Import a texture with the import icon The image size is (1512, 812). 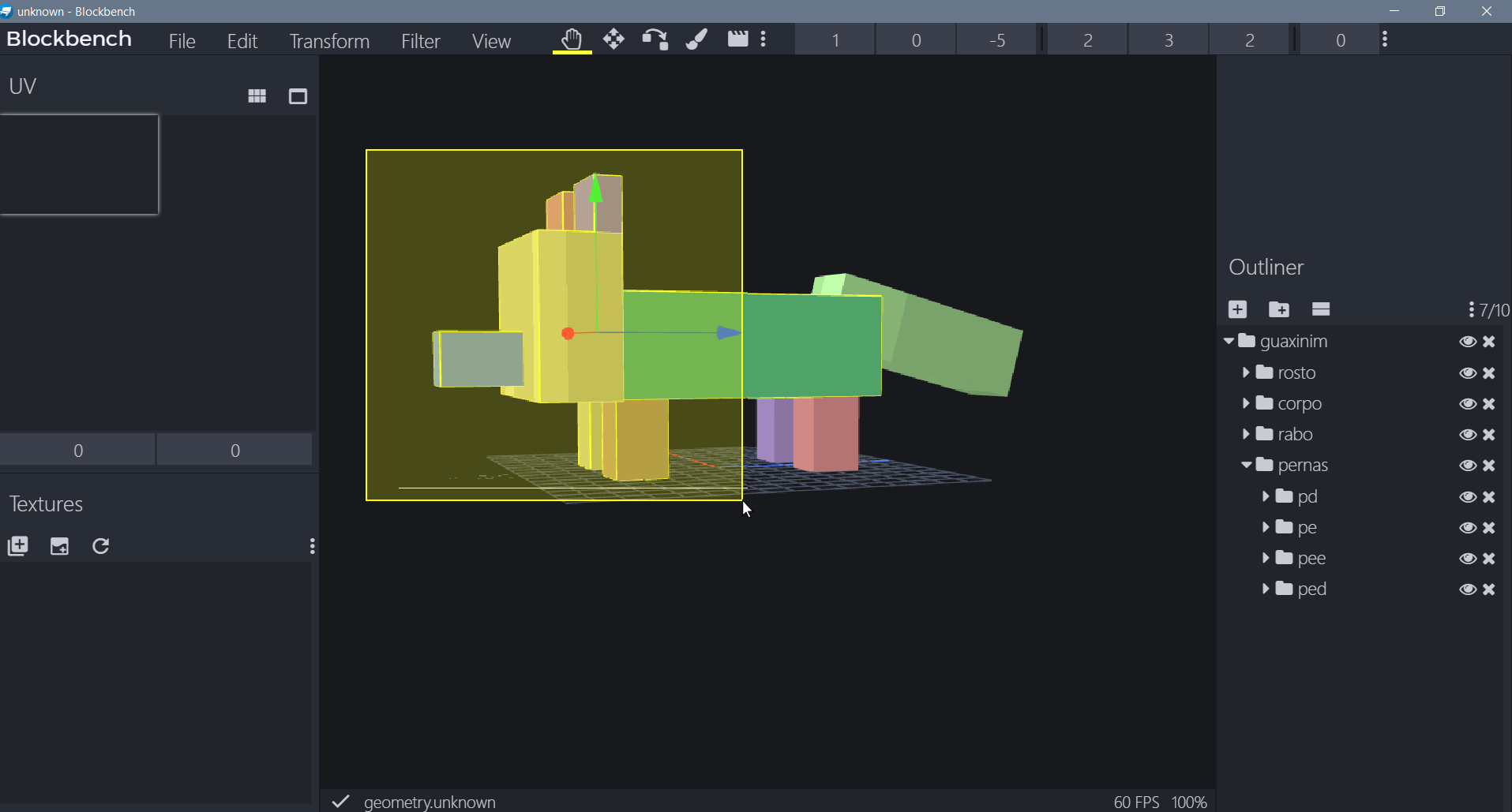point(59,546)
